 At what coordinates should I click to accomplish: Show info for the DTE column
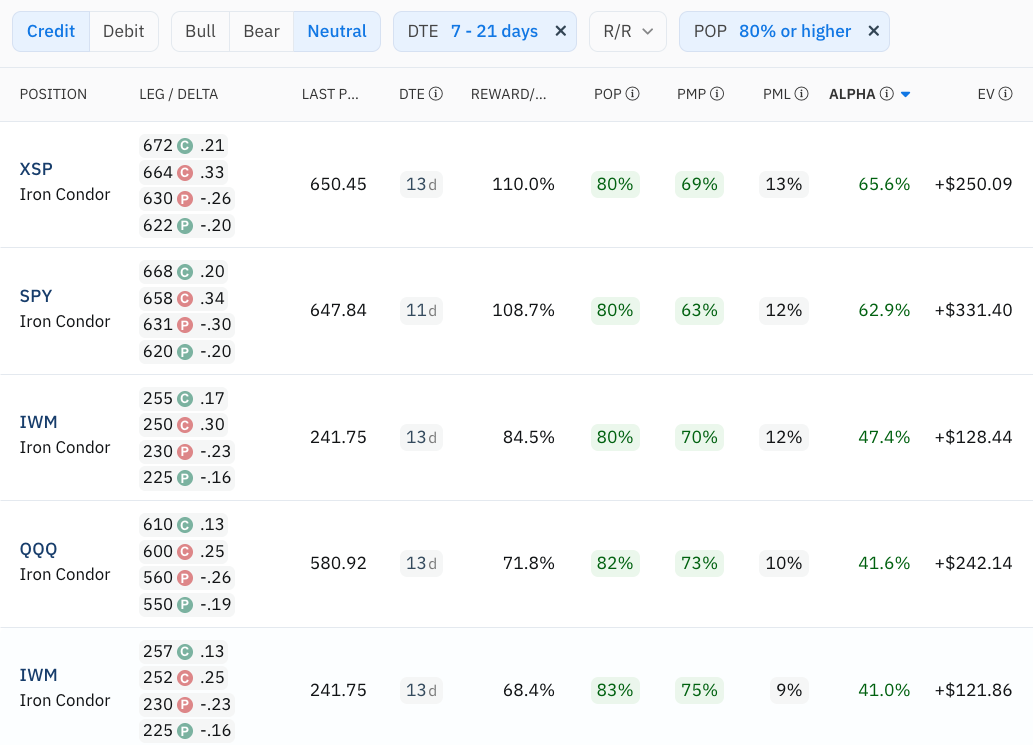[x=435, y=94]
